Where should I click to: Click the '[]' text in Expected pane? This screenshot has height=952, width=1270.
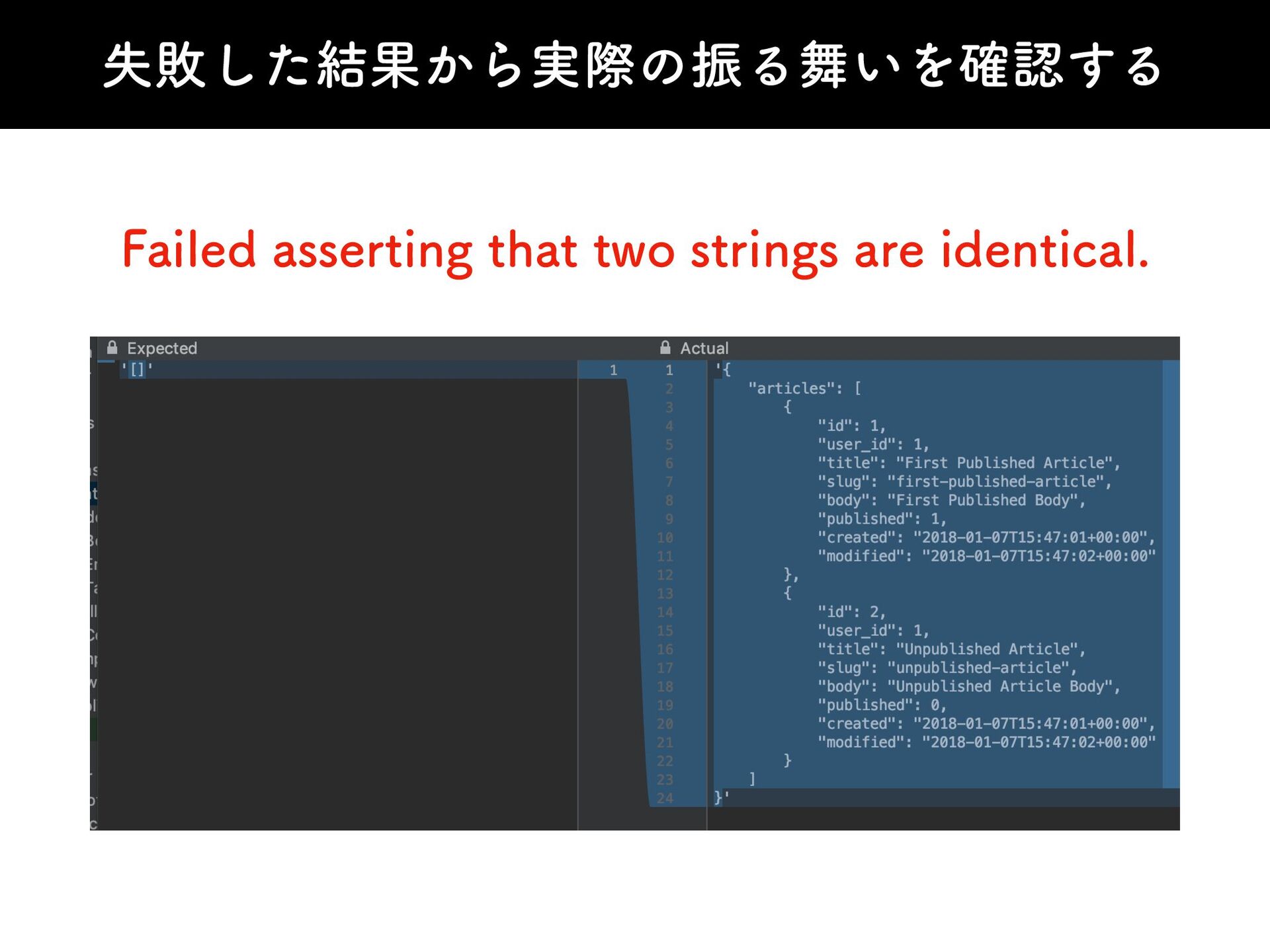[x=137, y=370]
